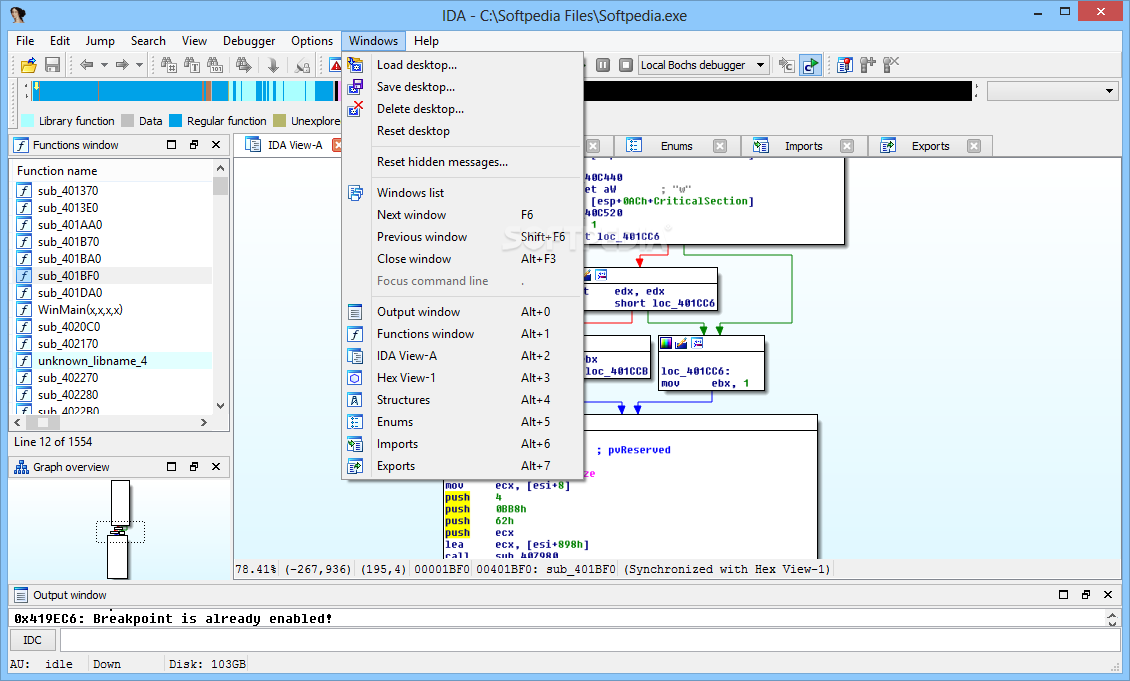Open the Debugger menu
1130x681 pixels.
pyautogui.click(x=249, y=41)
